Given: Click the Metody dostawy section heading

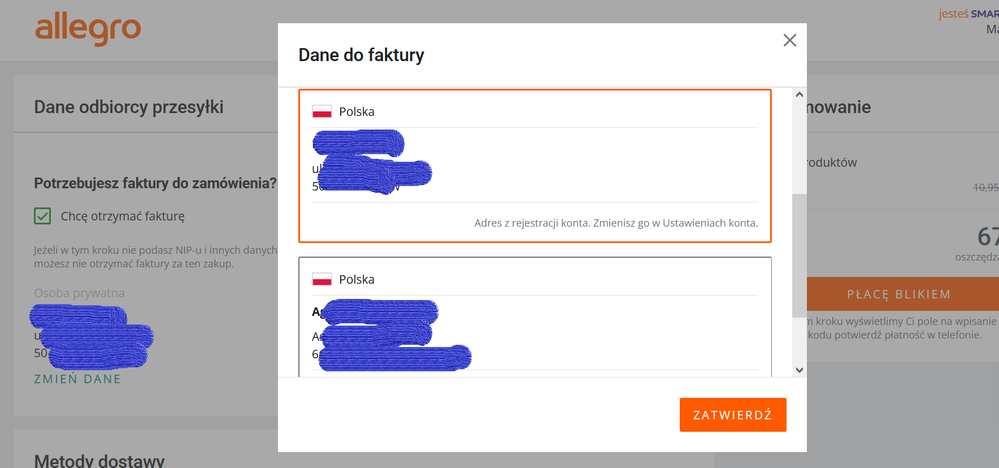Looking at the screenshot, I should (x=99, y=460).
